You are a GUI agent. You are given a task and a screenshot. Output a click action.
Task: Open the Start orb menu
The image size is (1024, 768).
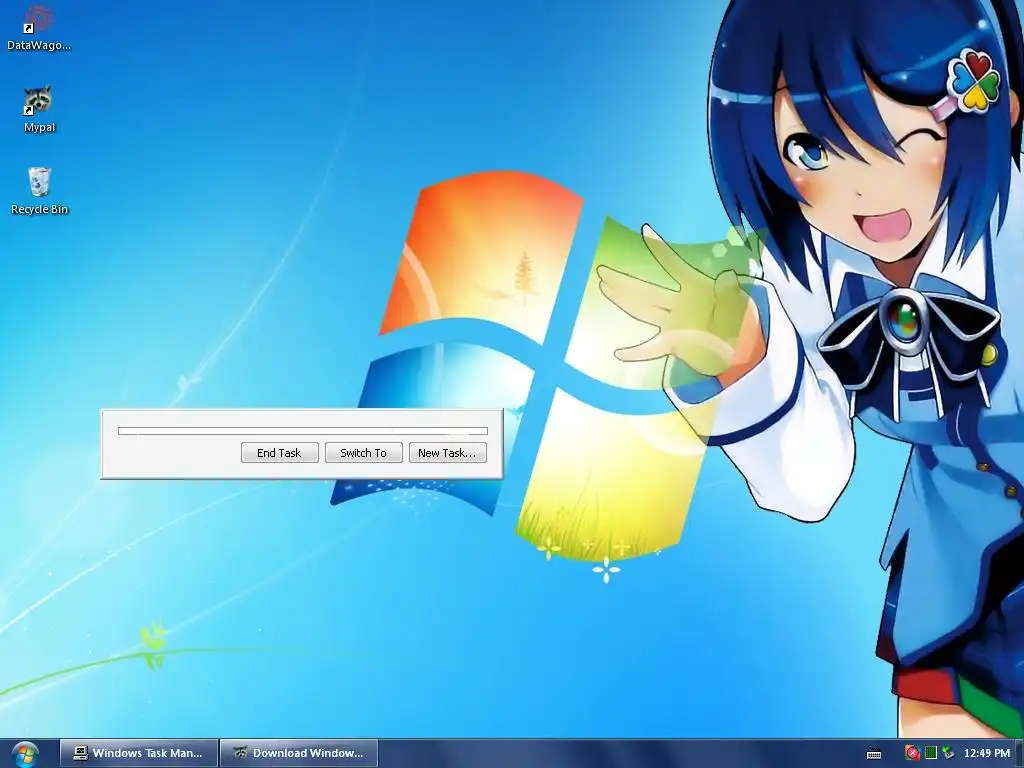point(24,754)
